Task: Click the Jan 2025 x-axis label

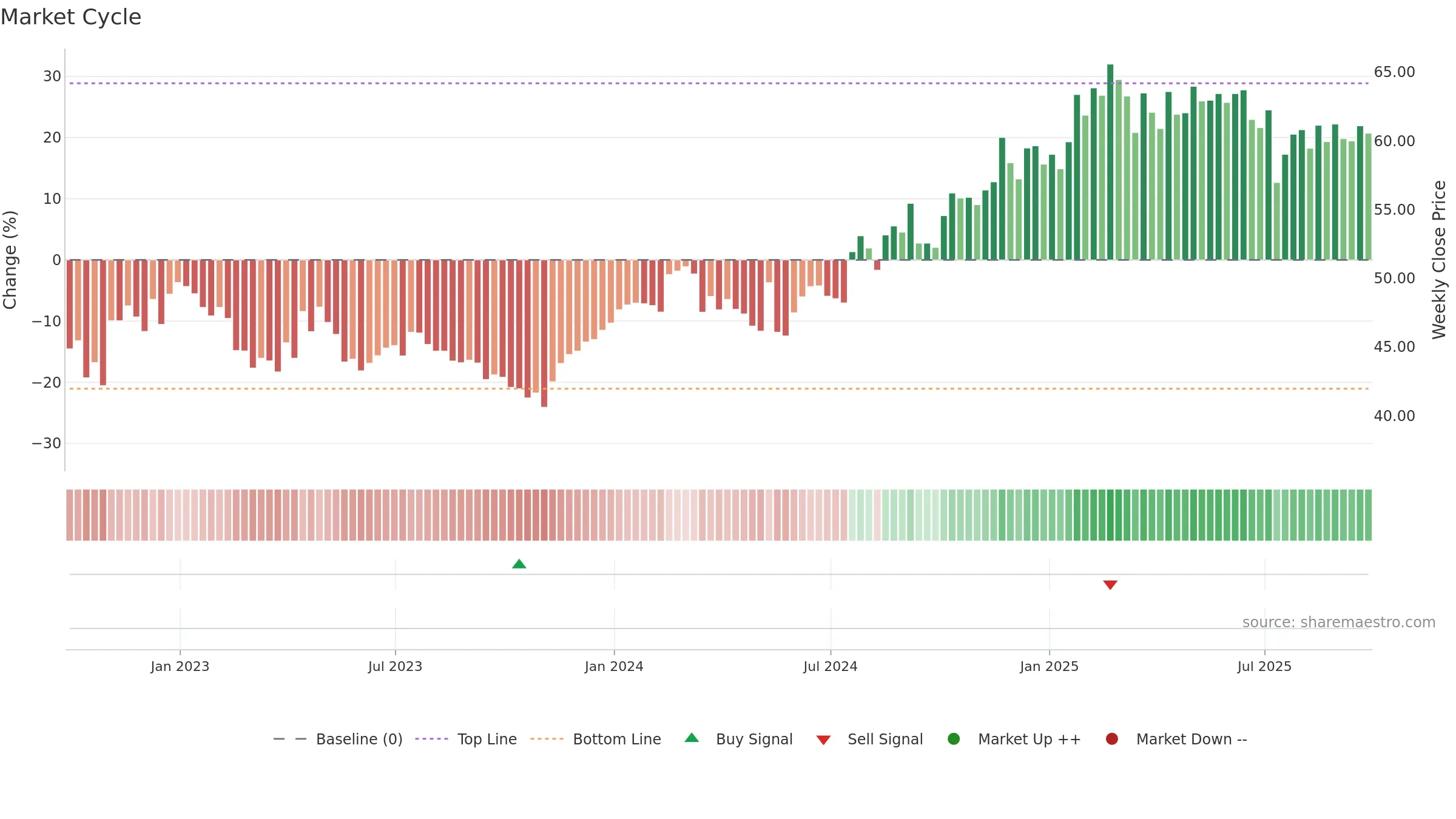Action: coord(1050,667)
